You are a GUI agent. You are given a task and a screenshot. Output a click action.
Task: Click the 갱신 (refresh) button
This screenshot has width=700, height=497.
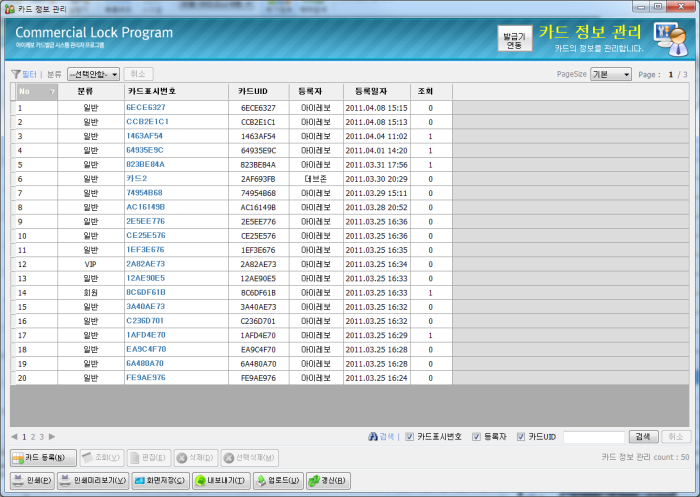click(x=328, y=480)
